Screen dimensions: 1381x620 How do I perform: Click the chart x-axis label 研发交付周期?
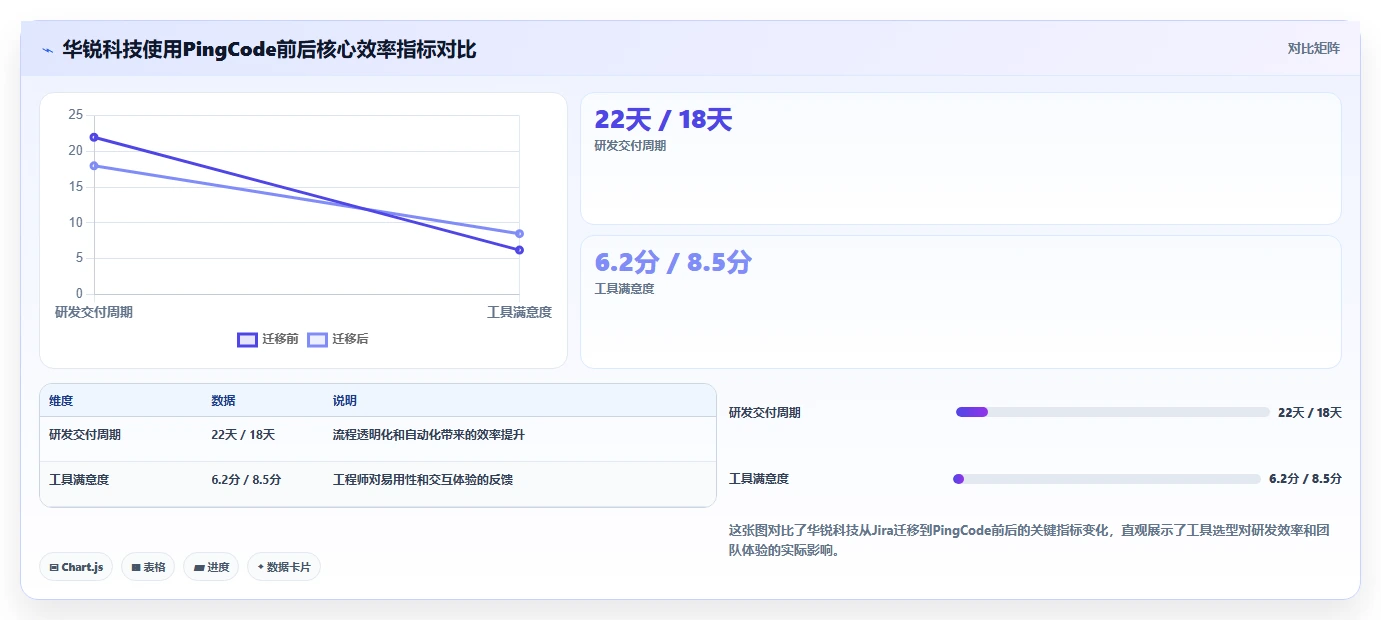point(94,312)
